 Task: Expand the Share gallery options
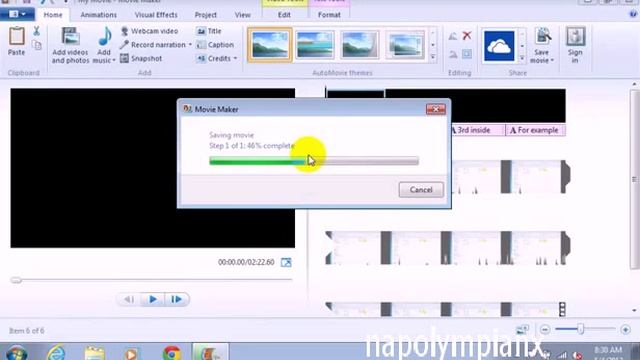click(x=522, y=58)
